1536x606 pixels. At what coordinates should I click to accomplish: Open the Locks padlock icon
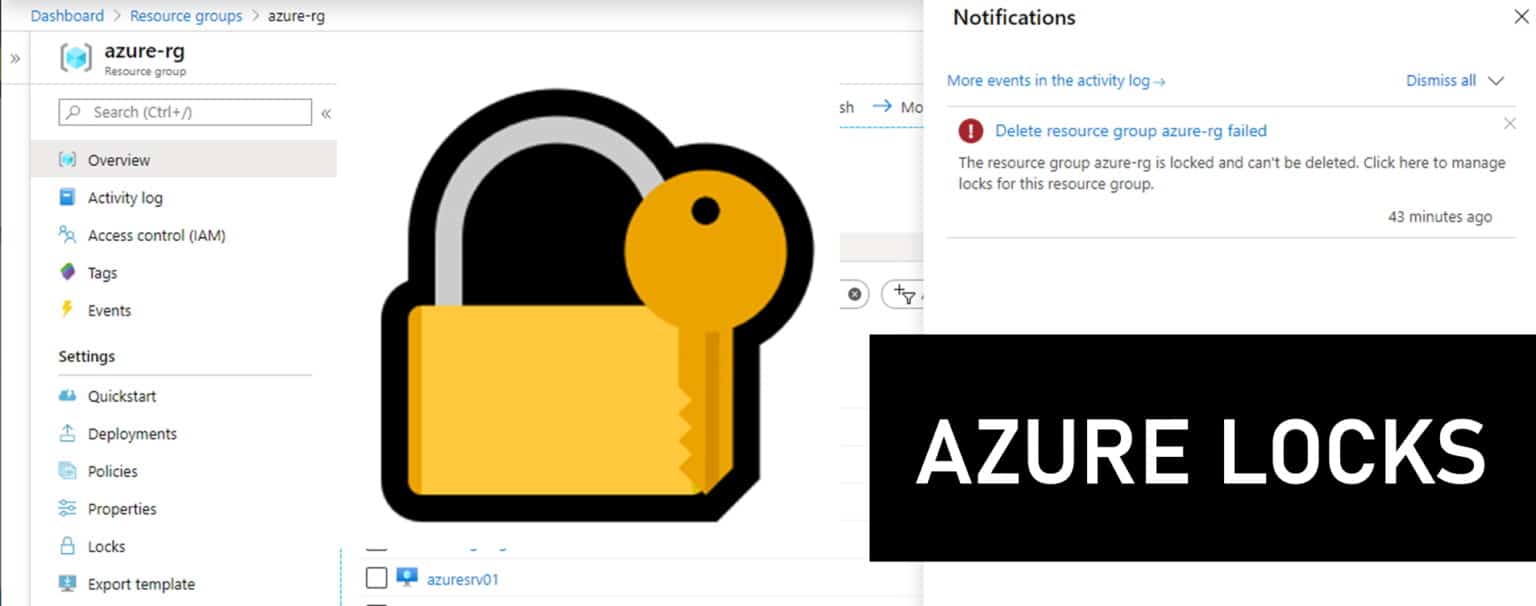[66, 546]
